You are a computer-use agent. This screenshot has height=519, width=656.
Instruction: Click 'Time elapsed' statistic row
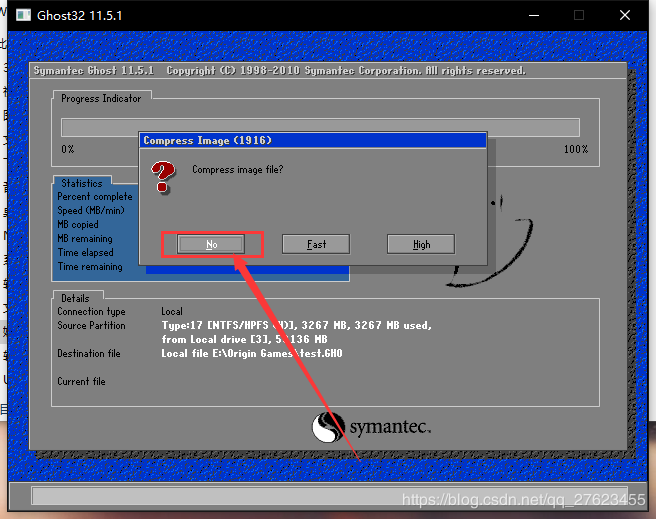point(85,253)
